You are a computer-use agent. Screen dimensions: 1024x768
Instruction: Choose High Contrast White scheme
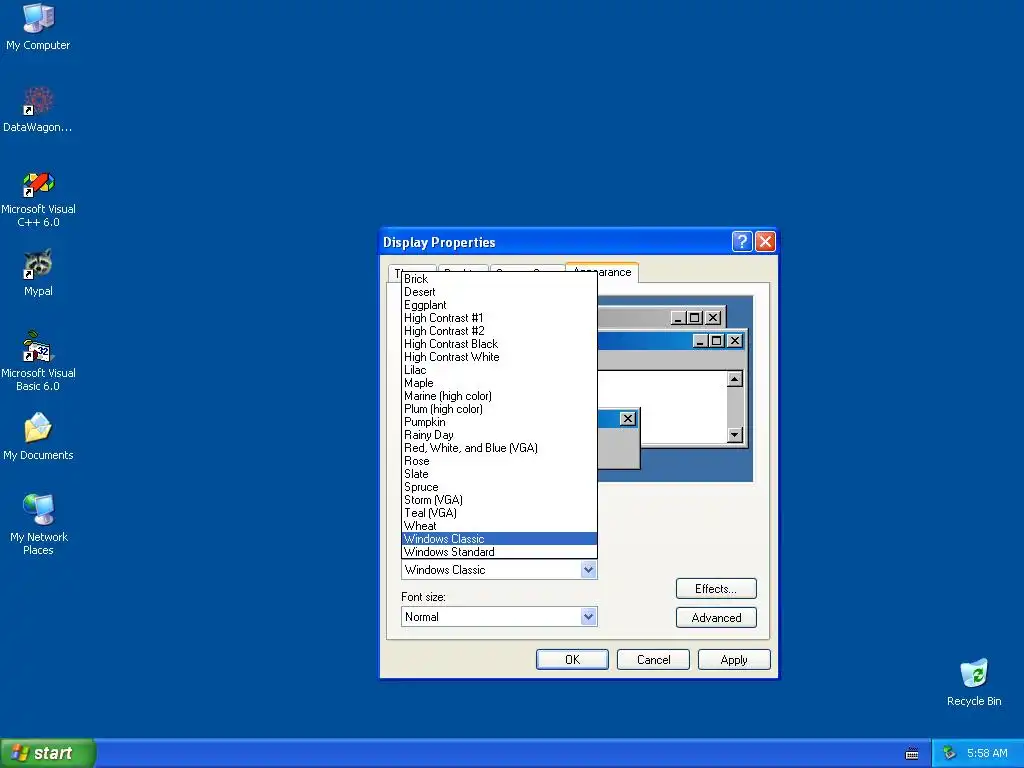[x=499, y=357]
